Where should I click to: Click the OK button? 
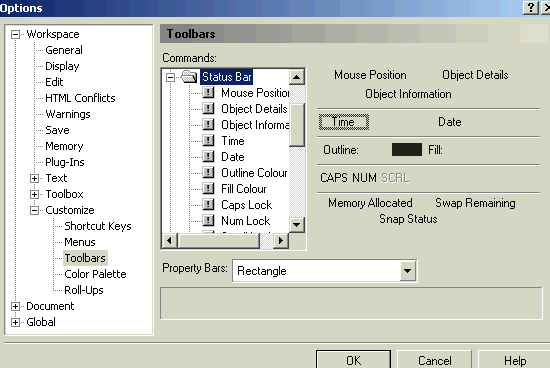[x=354, y=360]
